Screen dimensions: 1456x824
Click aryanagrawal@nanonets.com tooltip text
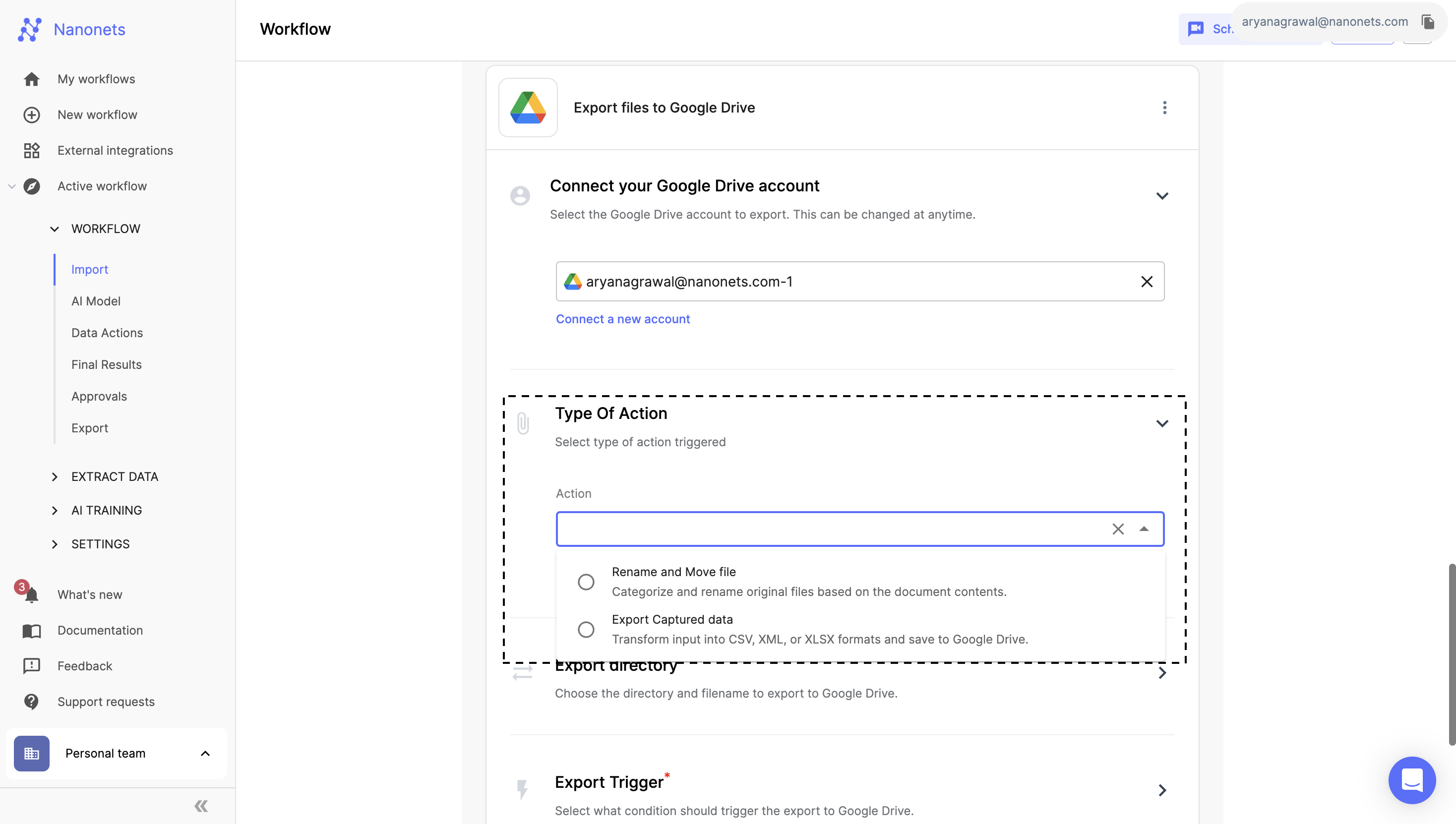point(1325,21)
